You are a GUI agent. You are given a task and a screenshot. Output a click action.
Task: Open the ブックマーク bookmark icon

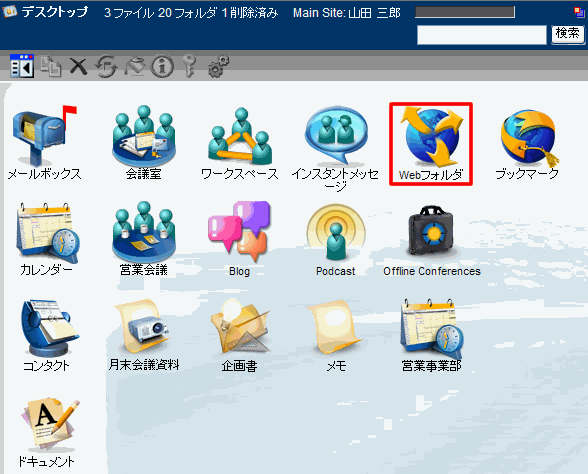(528, 137)
